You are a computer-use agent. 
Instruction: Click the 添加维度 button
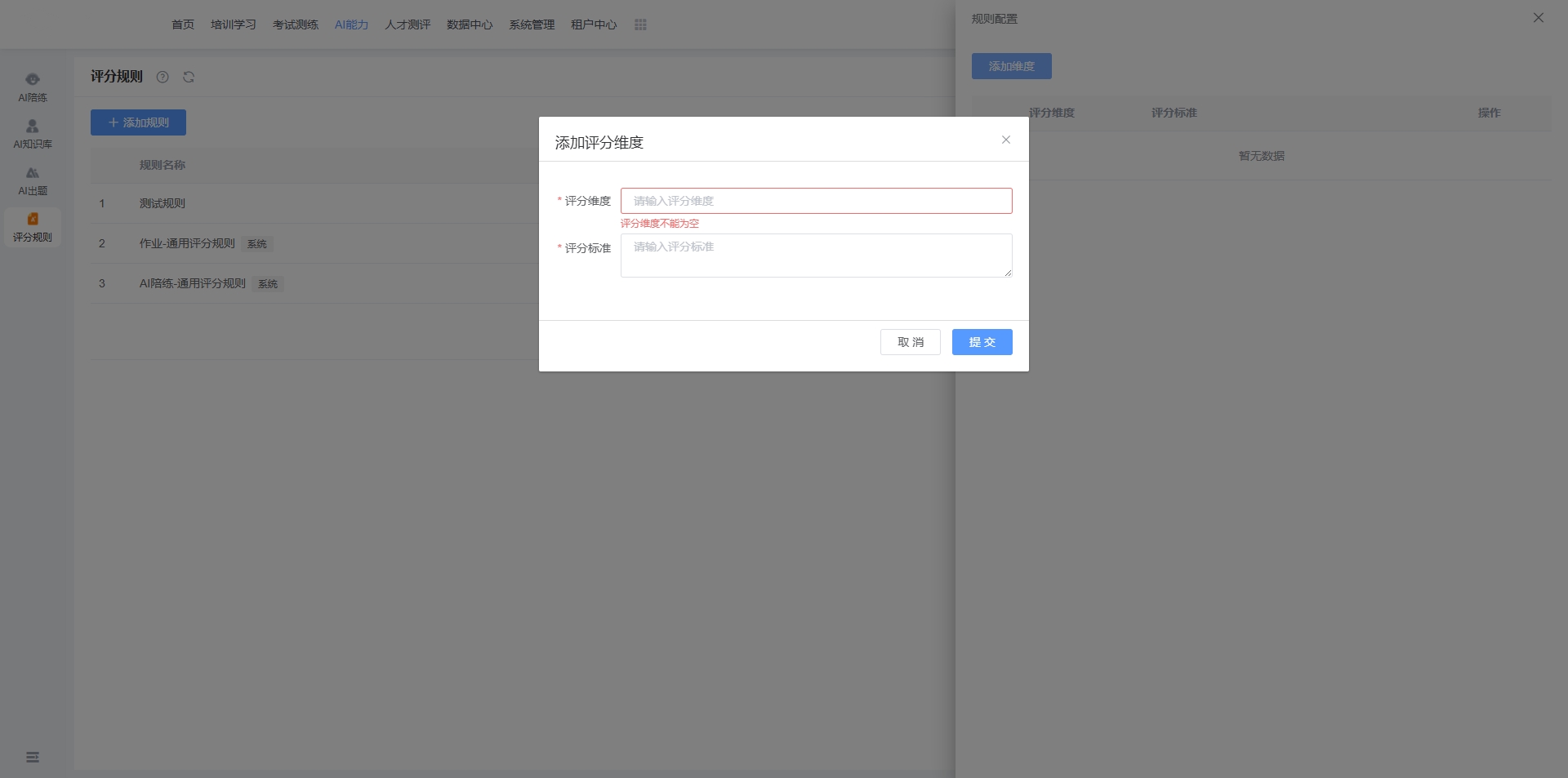click(x=1011, y=66)
